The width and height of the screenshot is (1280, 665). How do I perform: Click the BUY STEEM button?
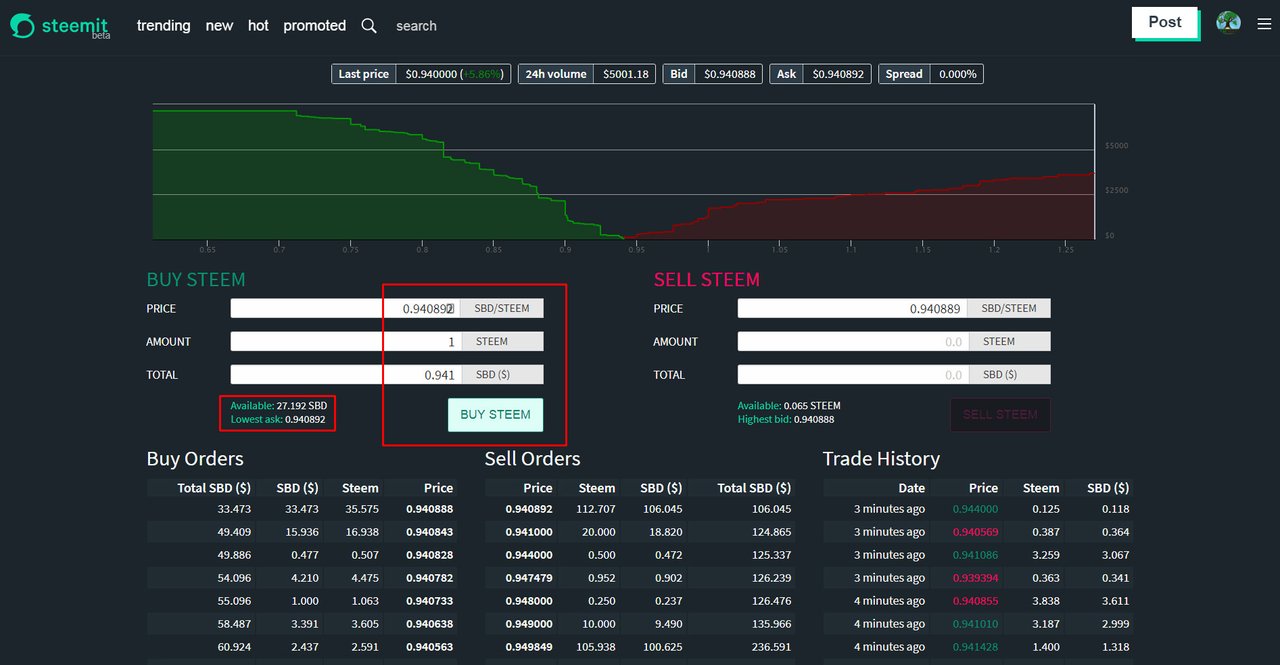coord(495,415)
